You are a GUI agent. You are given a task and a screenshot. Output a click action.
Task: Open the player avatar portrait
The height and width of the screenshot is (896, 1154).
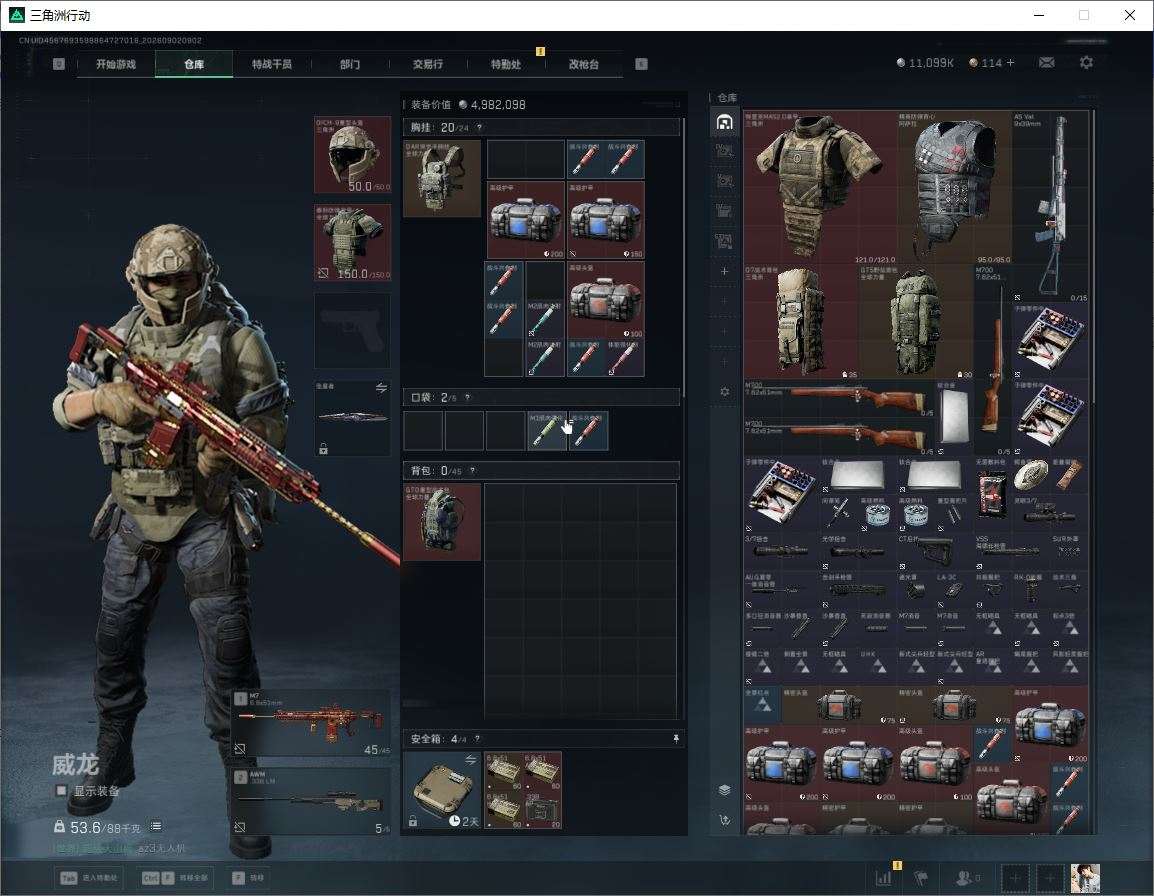tap(1086, 878)
